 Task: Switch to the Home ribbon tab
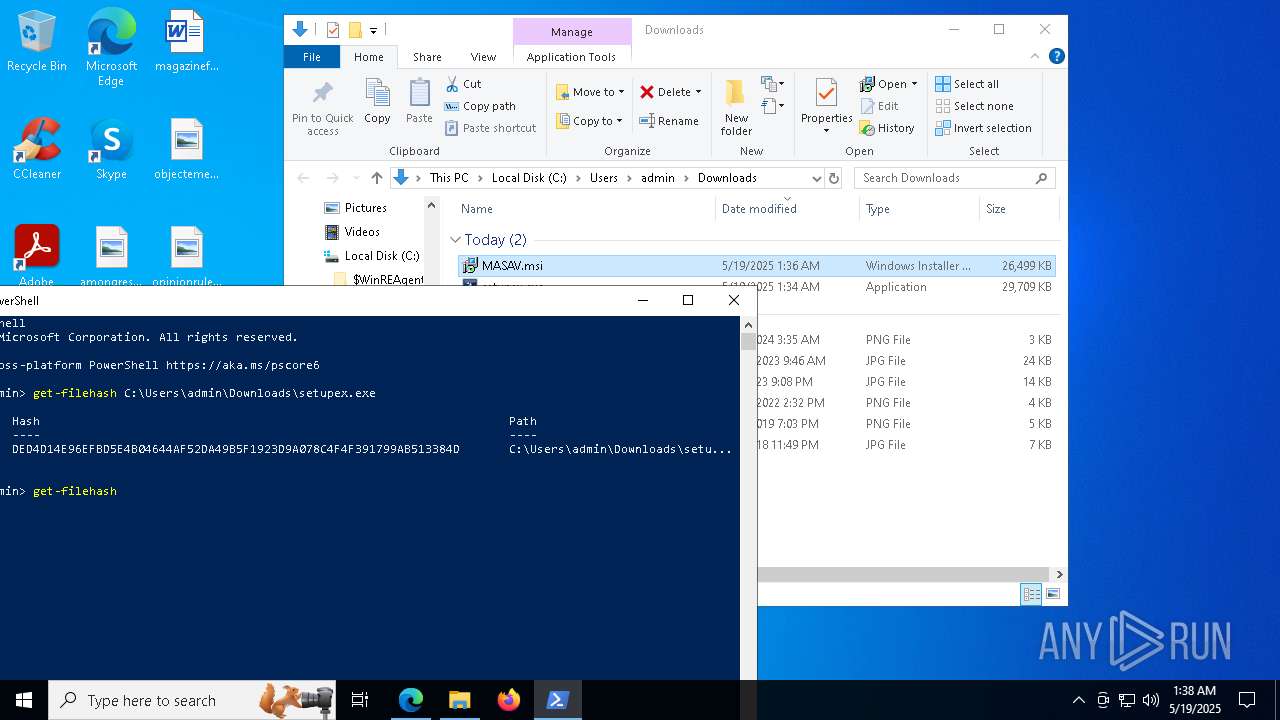368,57
